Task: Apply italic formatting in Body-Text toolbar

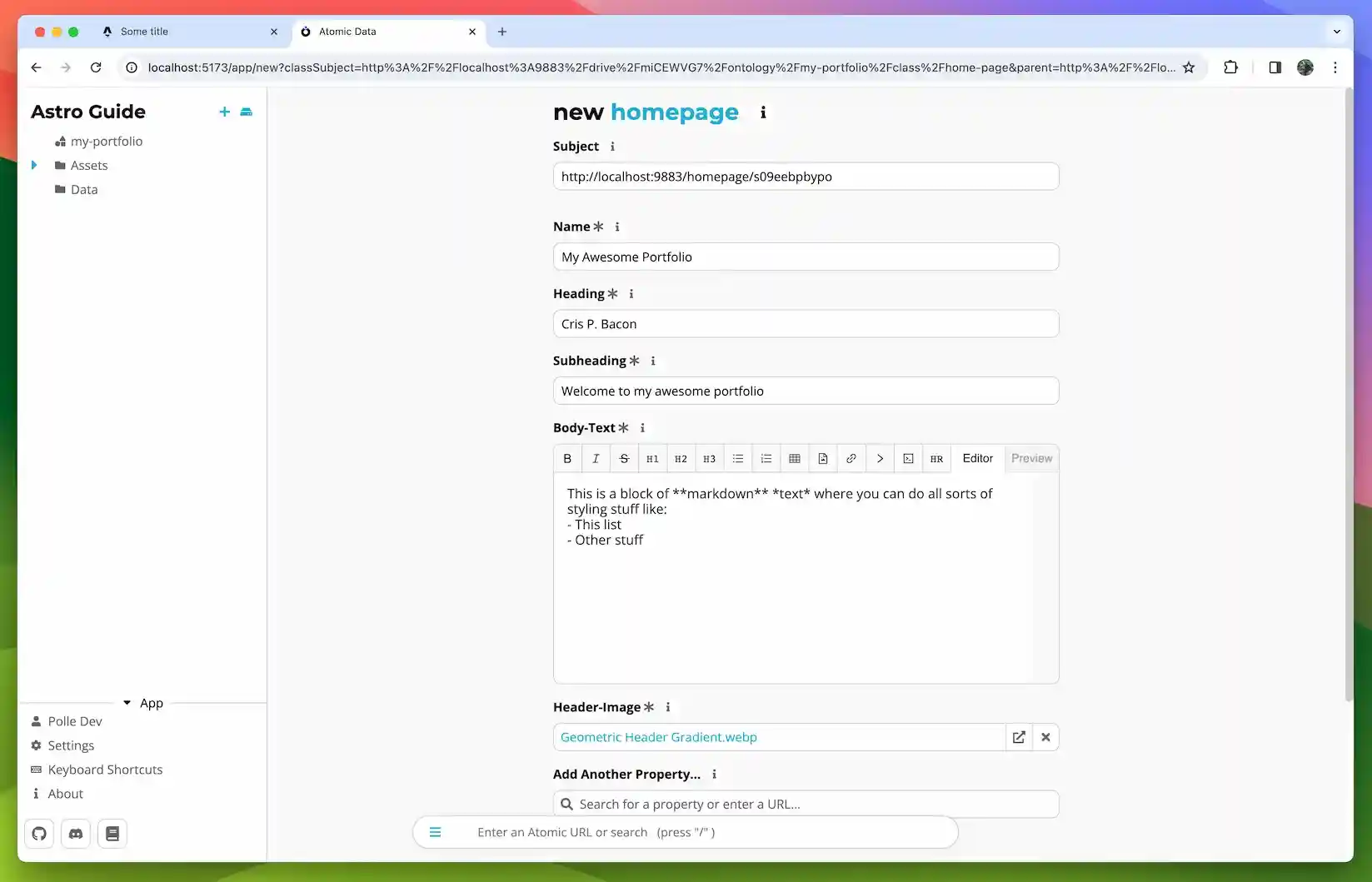Action: [x=596, y=459]
